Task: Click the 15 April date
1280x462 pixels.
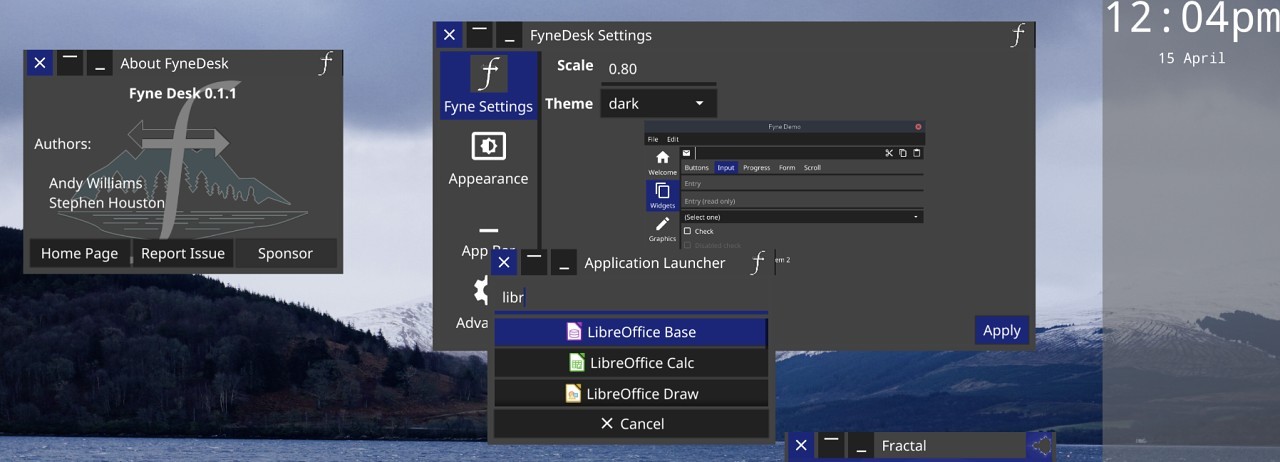Action: 1191,58
